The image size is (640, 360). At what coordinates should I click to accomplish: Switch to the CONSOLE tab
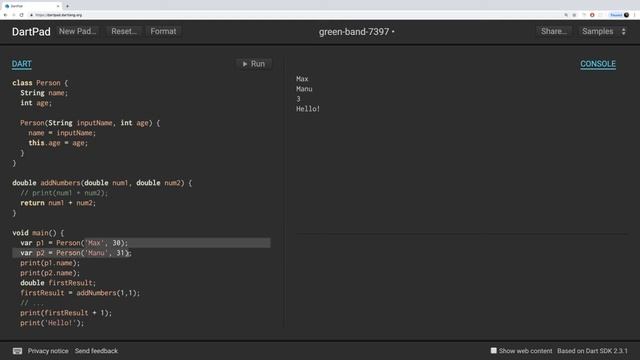(598, 64)
